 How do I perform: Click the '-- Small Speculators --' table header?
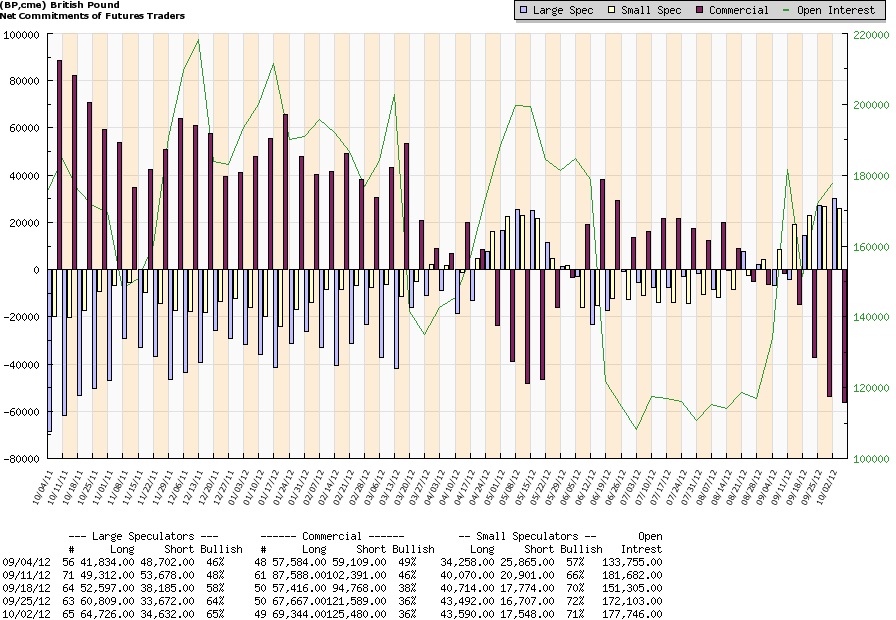(527, 537)
